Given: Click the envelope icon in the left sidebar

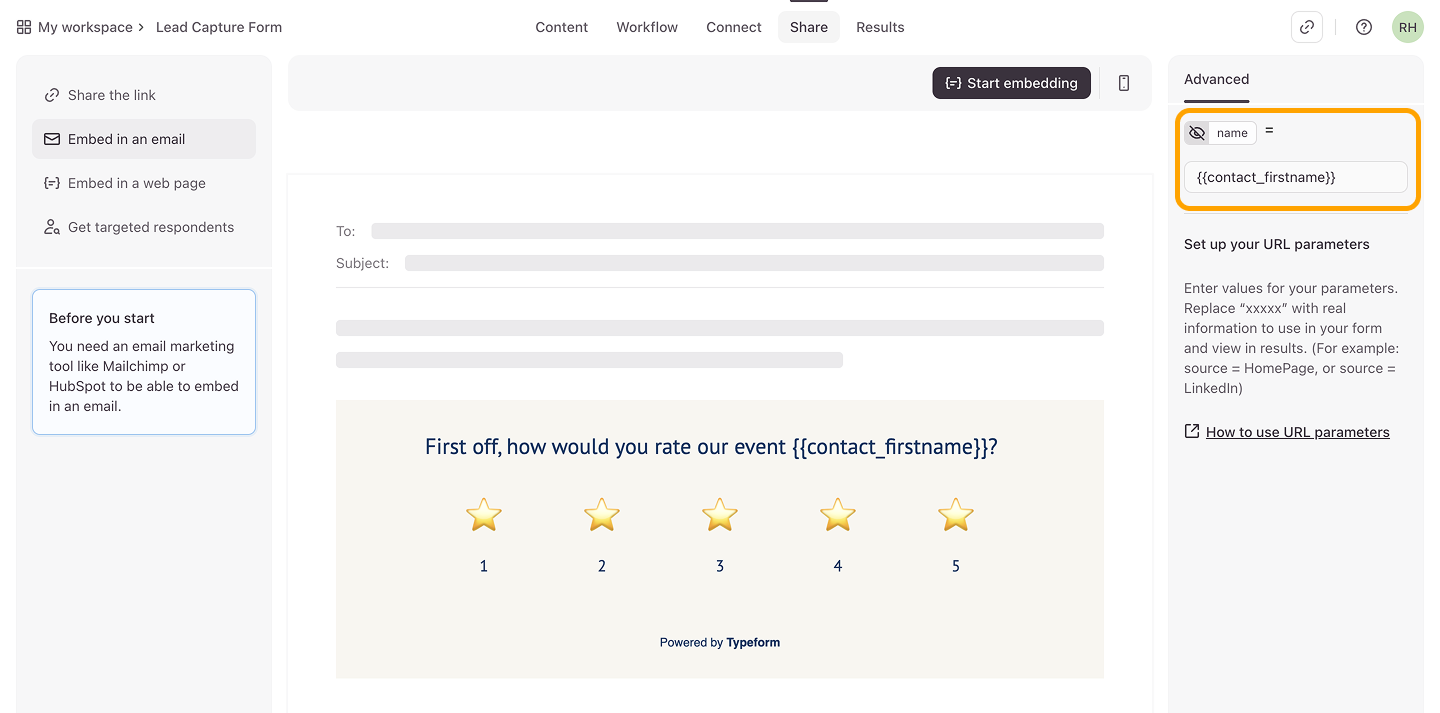Looking at the screenshot, I should tap(52, 139).
